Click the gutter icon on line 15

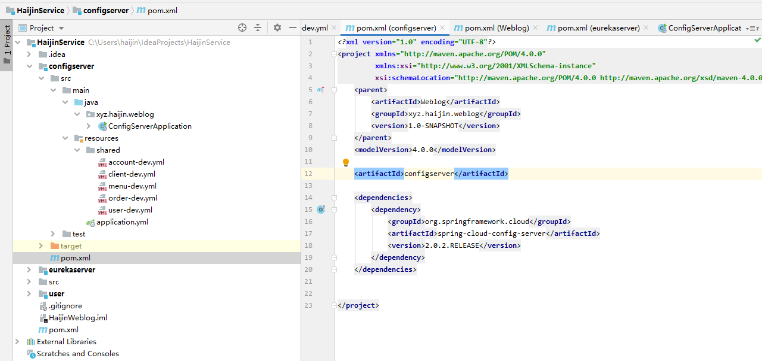point(321,209)
